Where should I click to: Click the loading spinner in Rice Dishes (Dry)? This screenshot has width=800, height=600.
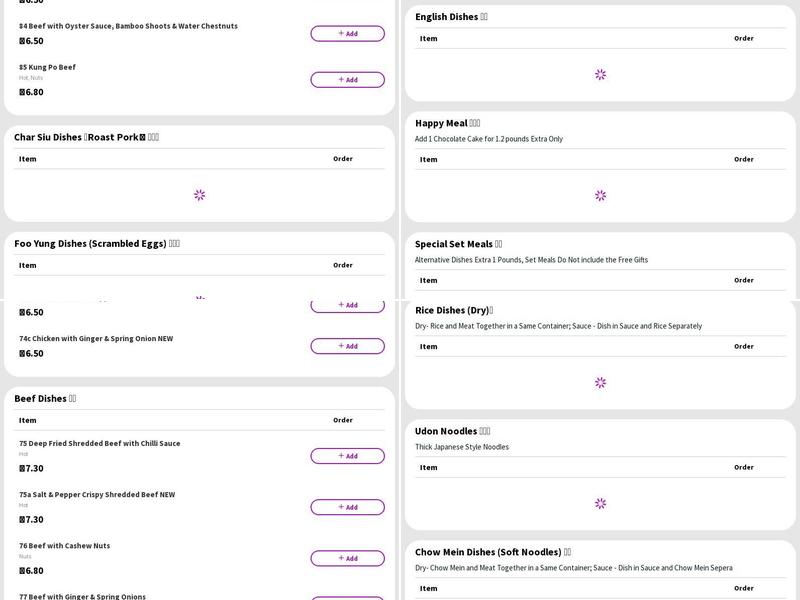click(x=600, y=382)
